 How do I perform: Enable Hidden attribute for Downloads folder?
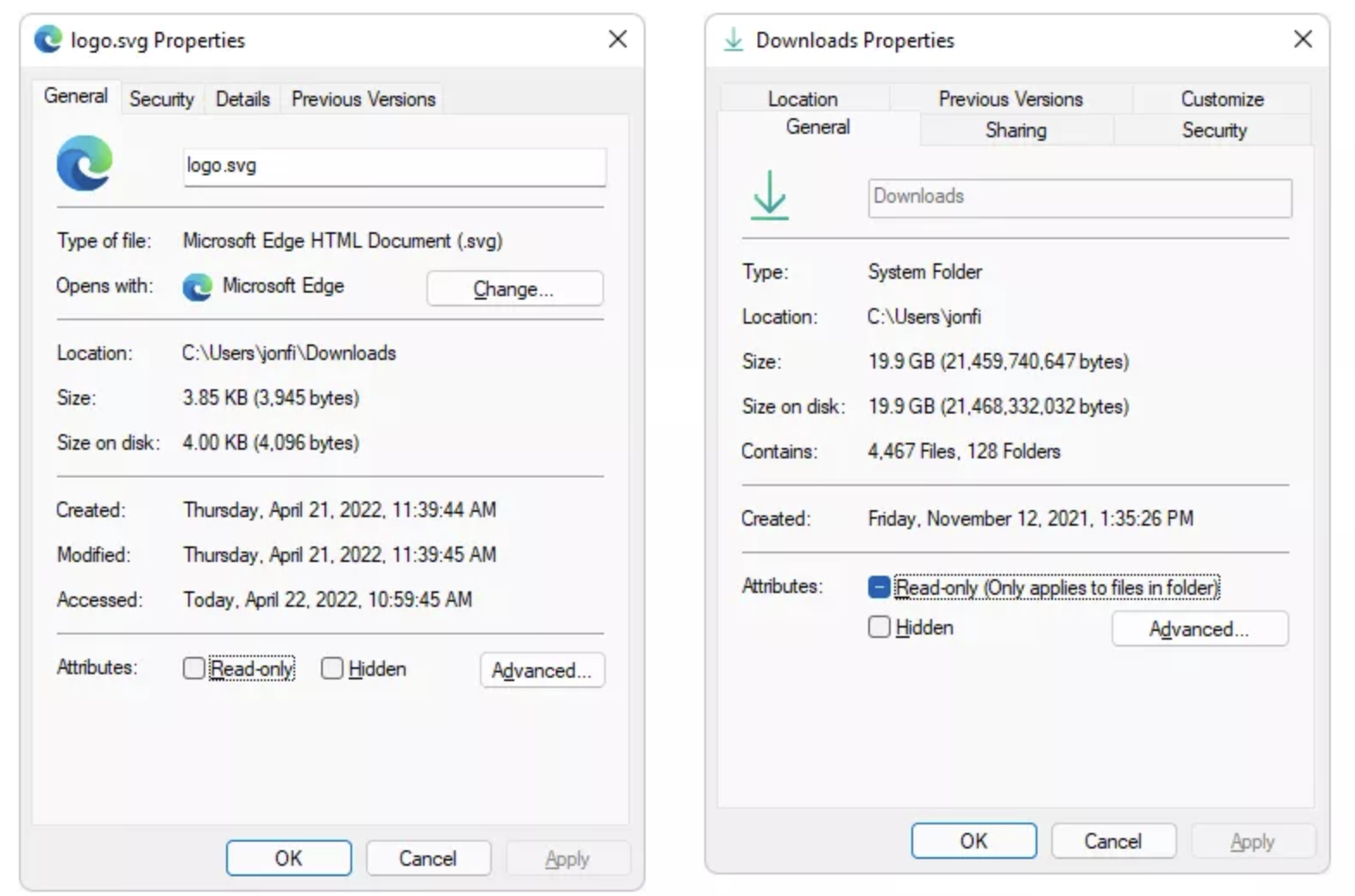(879, 628)
